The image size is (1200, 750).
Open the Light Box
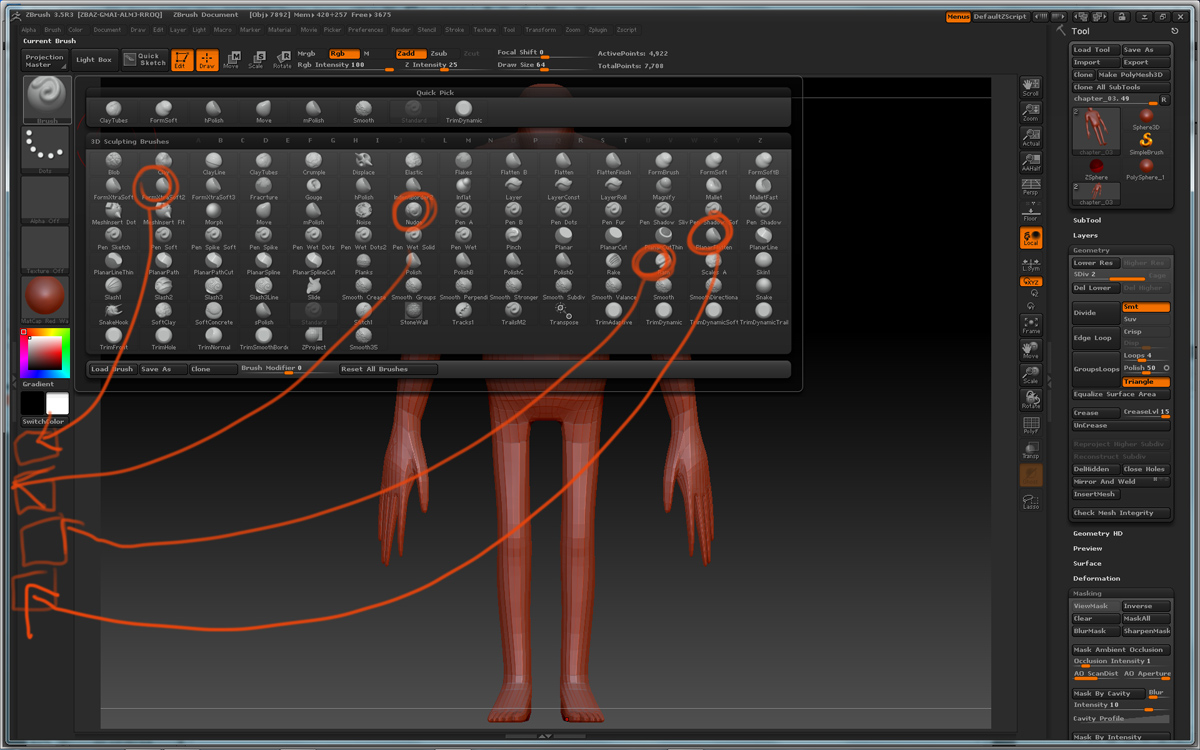coord(94,60)
